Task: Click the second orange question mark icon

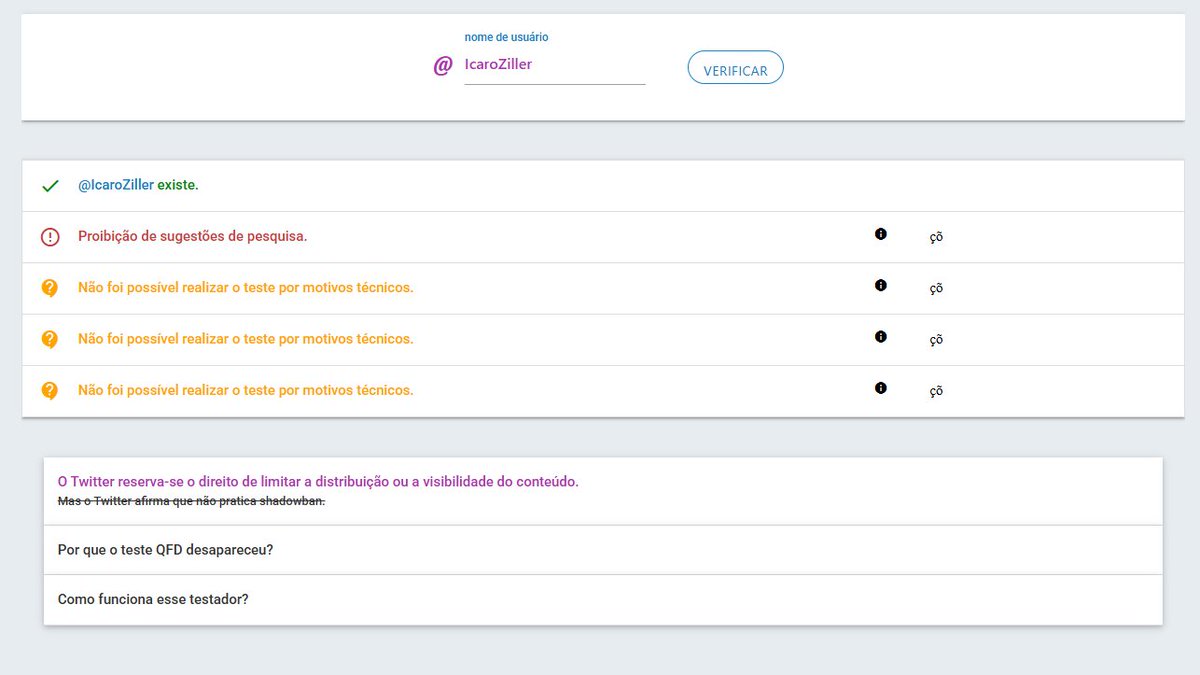Action: coord(50,339)
